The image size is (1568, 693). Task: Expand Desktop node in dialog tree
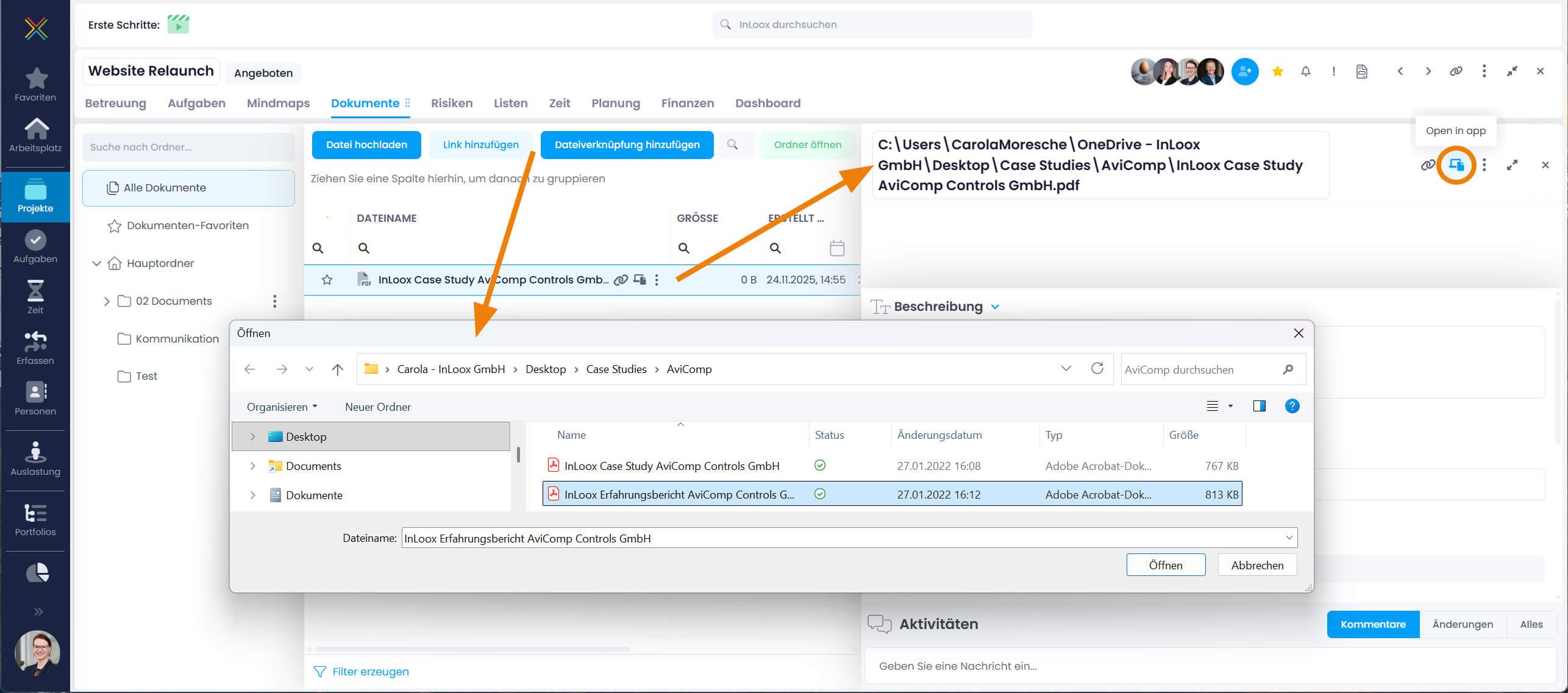pos(252,436)
